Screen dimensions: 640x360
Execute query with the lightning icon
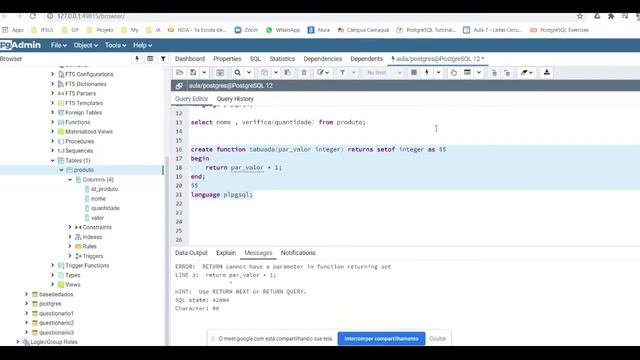pyautogui.click(x=427, y=73)
